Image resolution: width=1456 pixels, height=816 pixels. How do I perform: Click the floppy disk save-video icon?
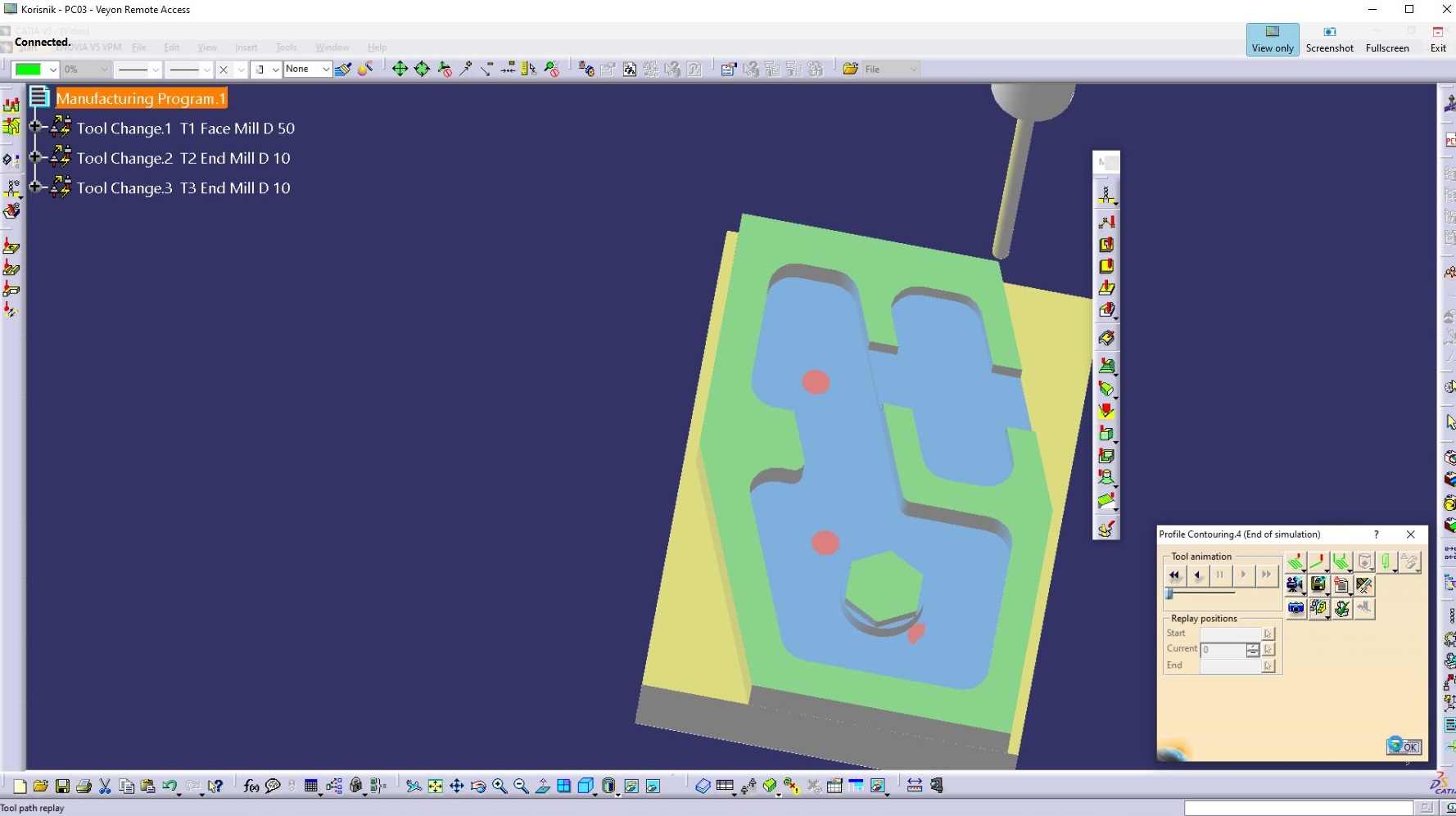pos(1318,585)
